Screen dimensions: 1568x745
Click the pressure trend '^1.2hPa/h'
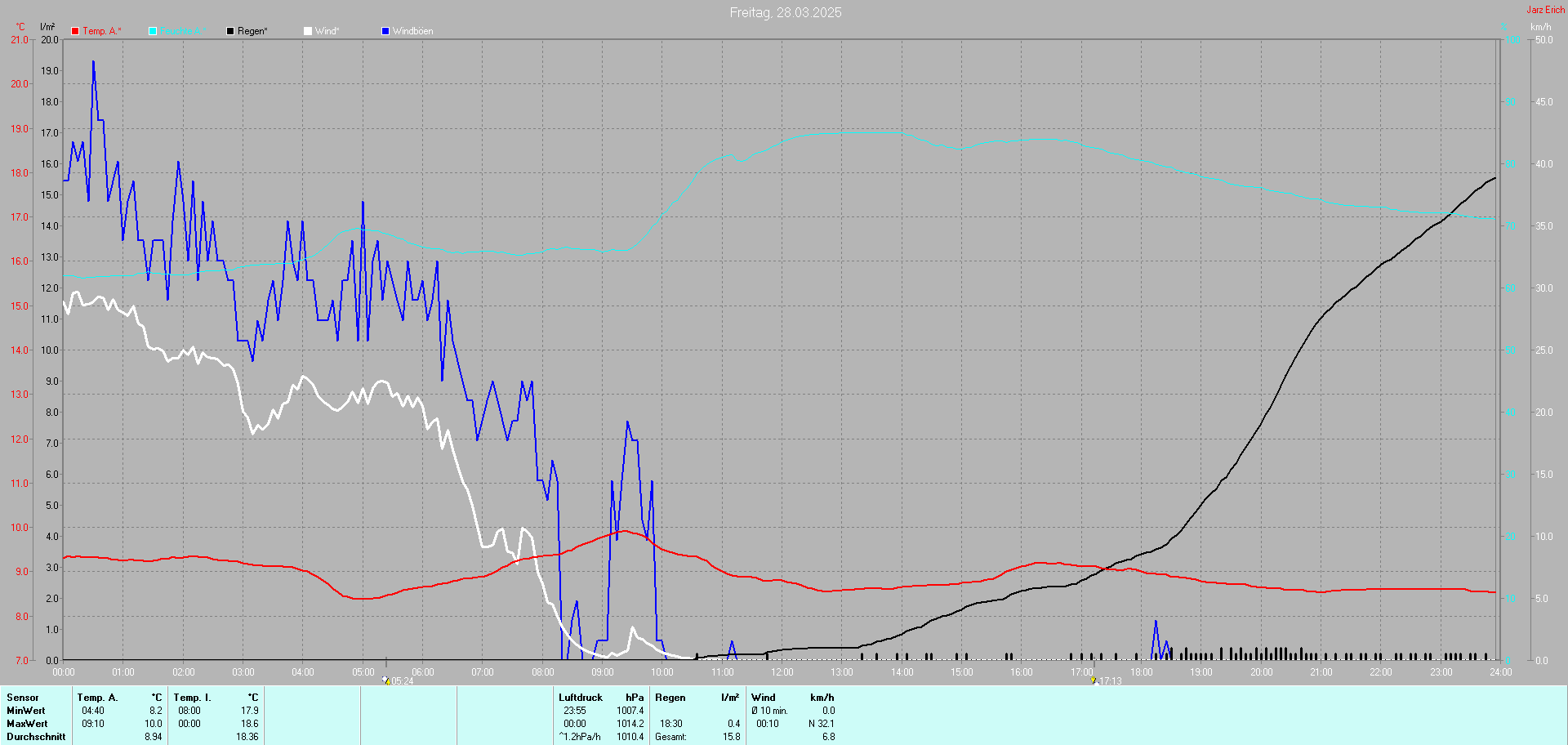[580, 737]
